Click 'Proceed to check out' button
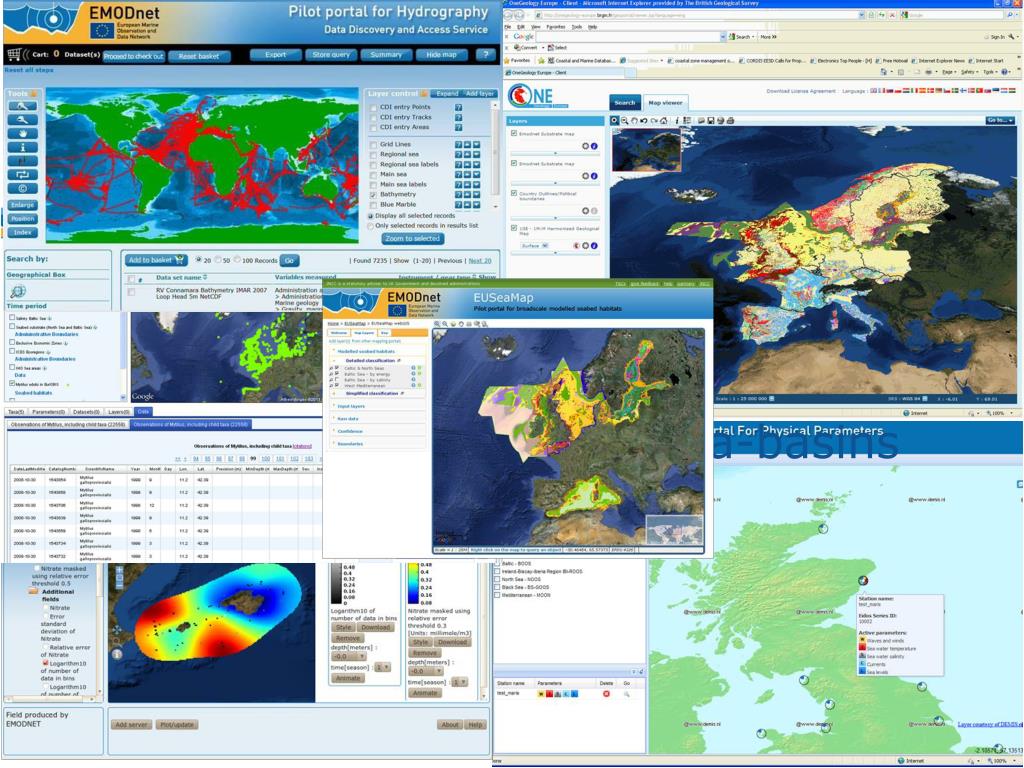This screenshot has height=768, width=1024. pos(133,56)
